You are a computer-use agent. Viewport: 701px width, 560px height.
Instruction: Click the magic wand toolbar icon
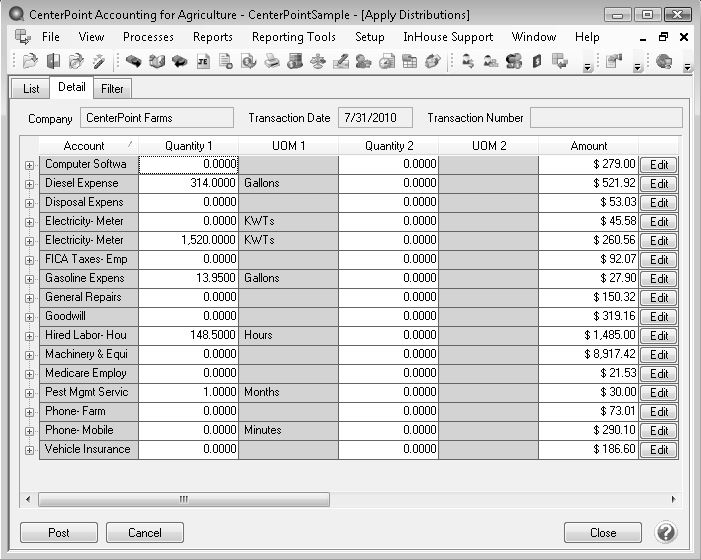tap(98, 61)
